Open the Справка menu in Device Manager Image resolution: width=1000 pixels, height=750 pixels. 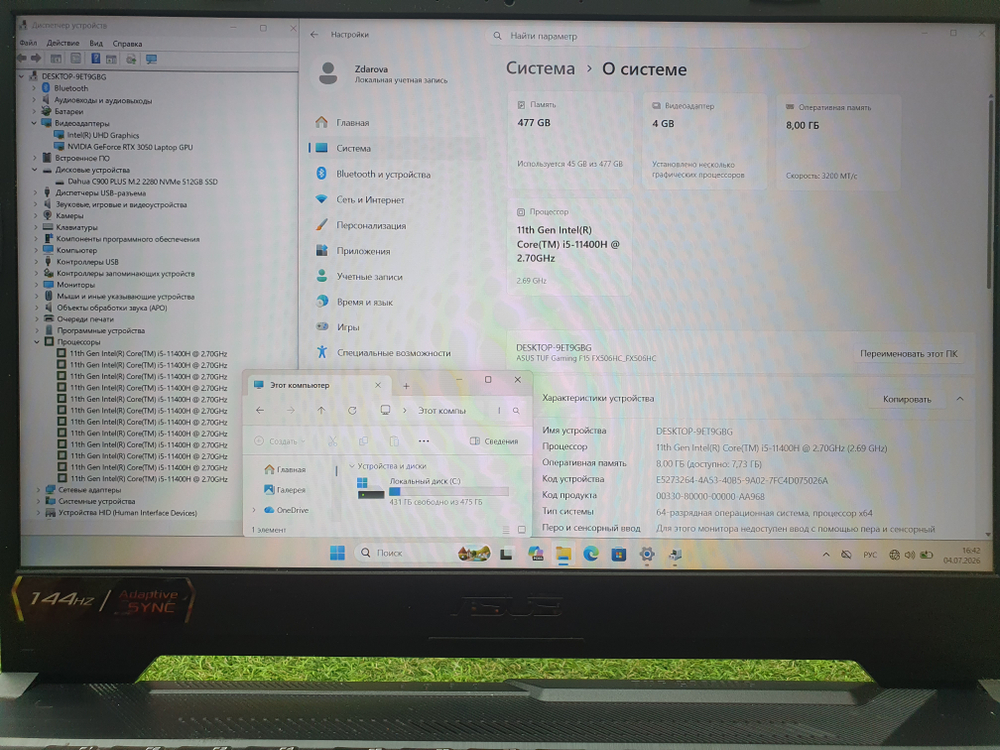(127, 44)
